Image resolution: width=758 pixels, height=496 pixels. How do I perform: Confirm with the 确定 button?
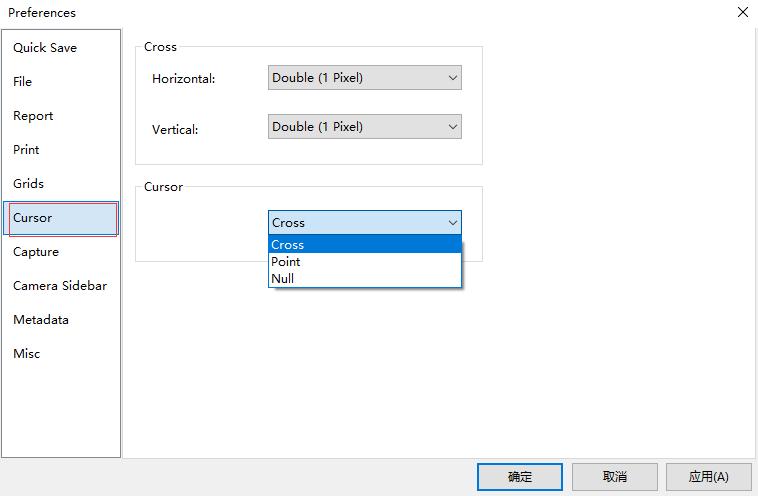pos(520,477)
